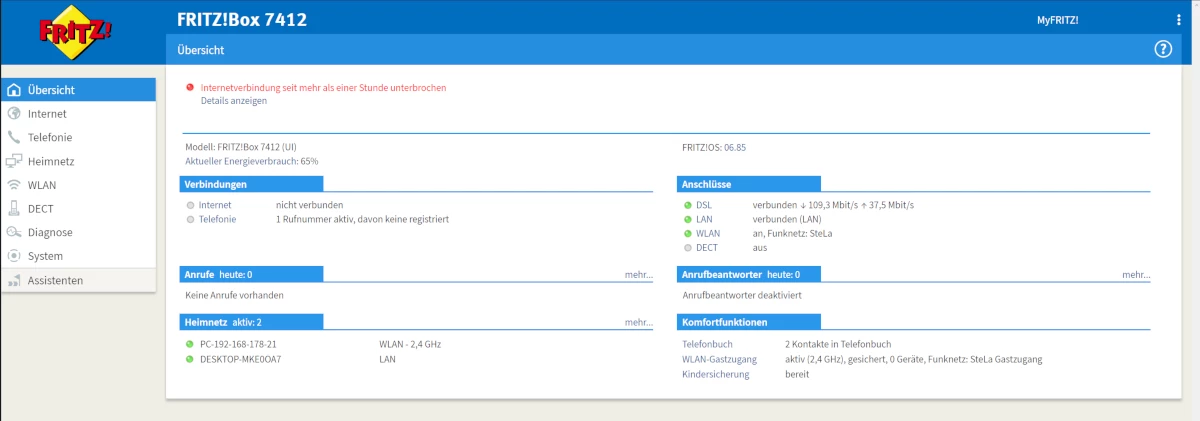This screenshot has height=421, width=1200.
Task: Click the DECT base station icon
Action: click(x=14, y=209)
